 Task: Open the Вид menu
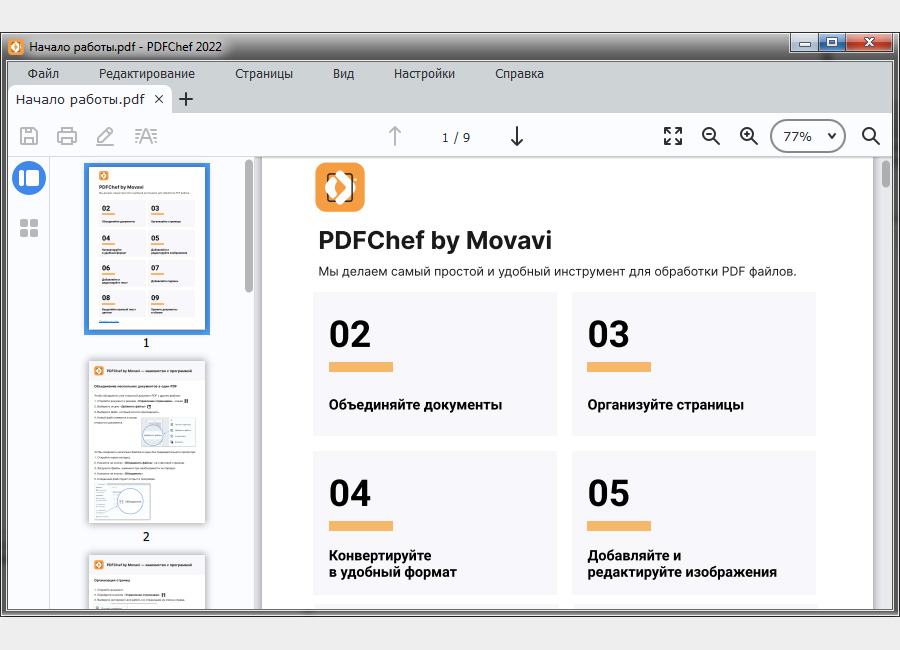(x=343, y=73)
